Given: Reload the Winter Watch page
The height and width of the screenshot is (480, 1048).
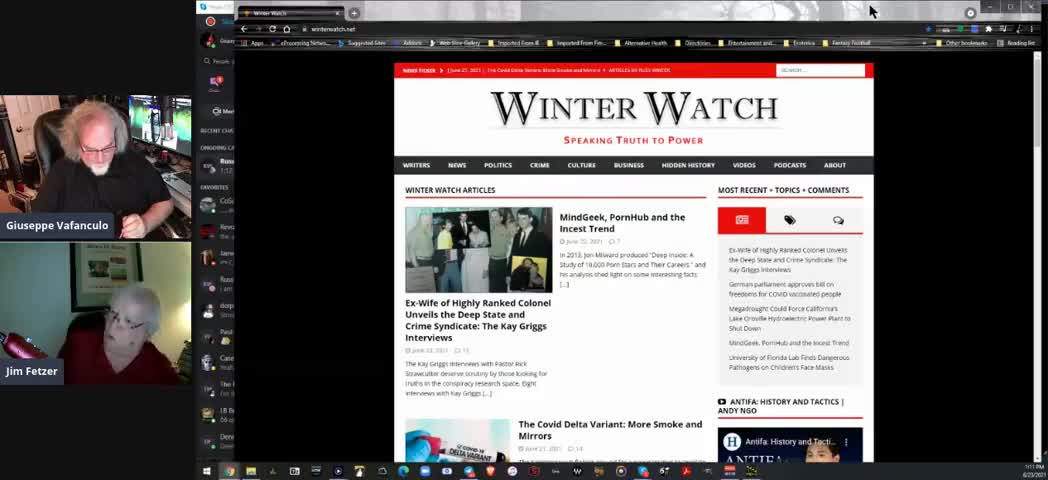Looking at the screenshot, I should (273, 29).
